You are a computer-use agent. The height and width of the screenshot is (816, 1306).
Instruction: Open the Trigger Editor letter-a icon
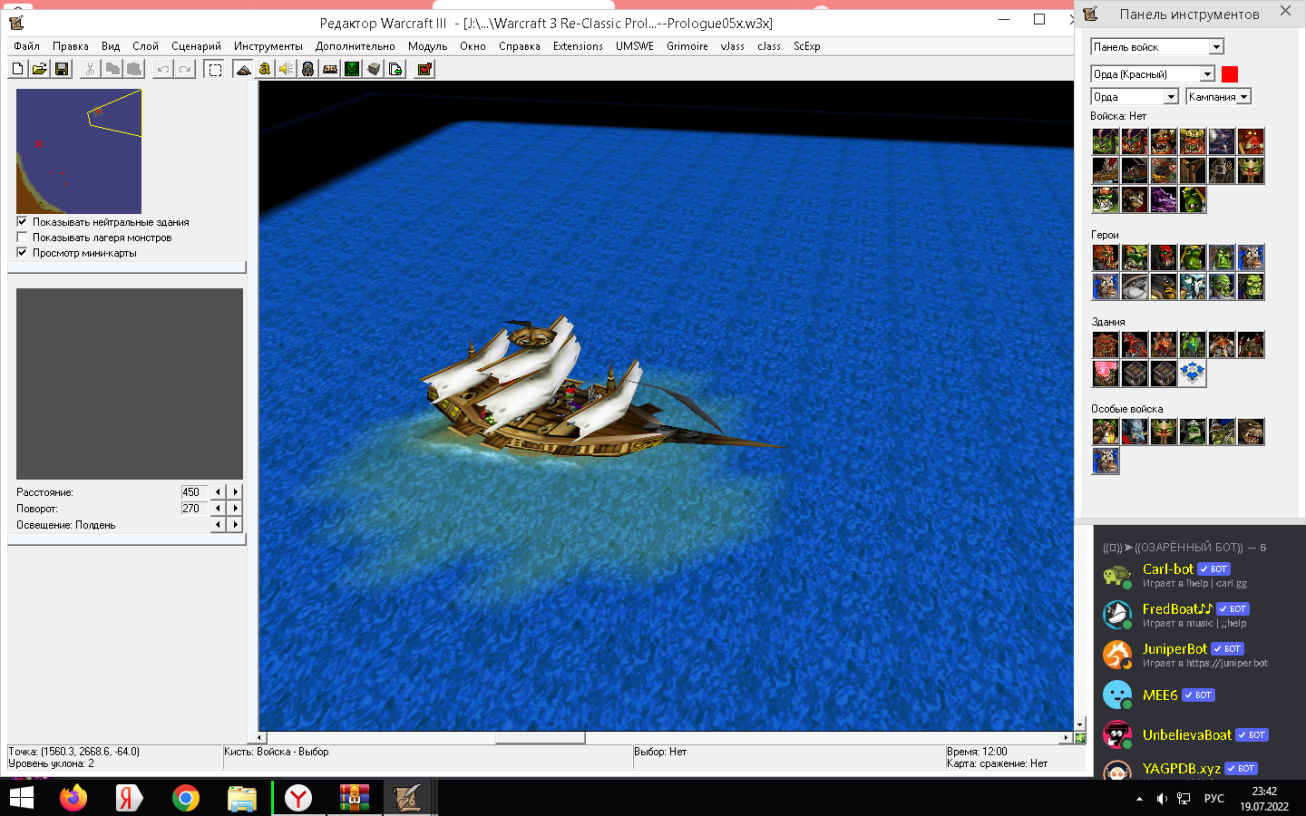pyautogui.click(x=265, y=69)
